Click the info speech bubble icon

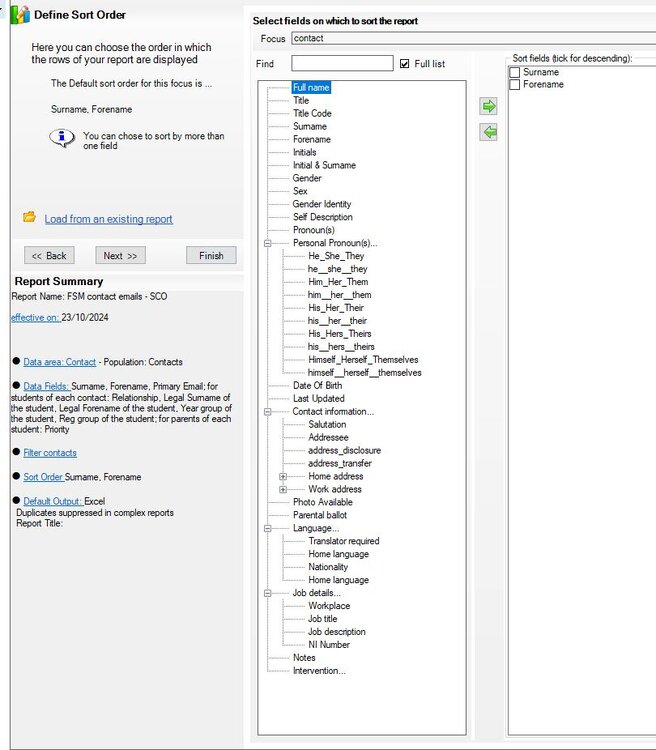pyautogui.click(x=62, y=138)
